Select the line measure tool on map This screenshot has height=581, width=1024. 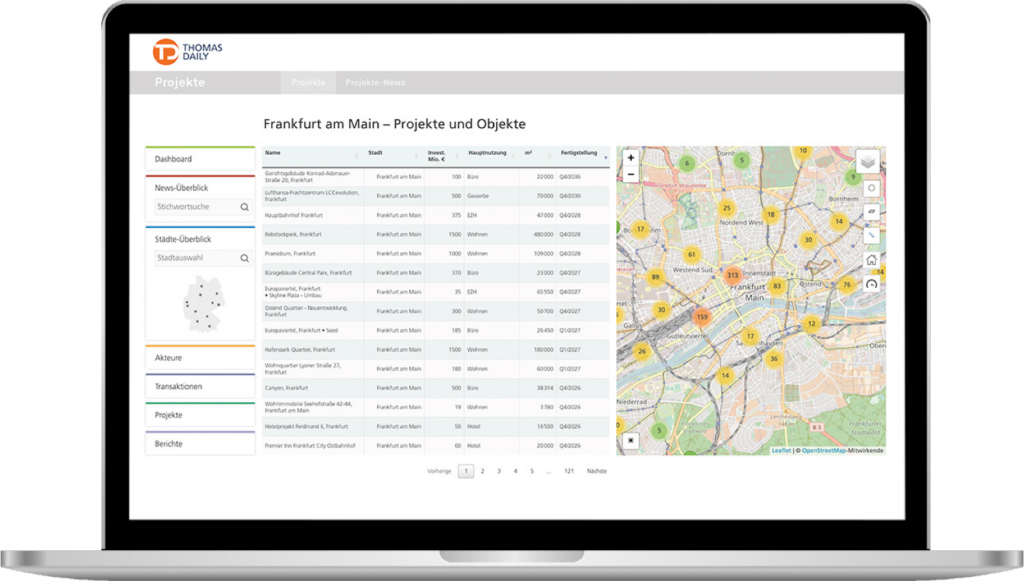(x=871, y=235)
